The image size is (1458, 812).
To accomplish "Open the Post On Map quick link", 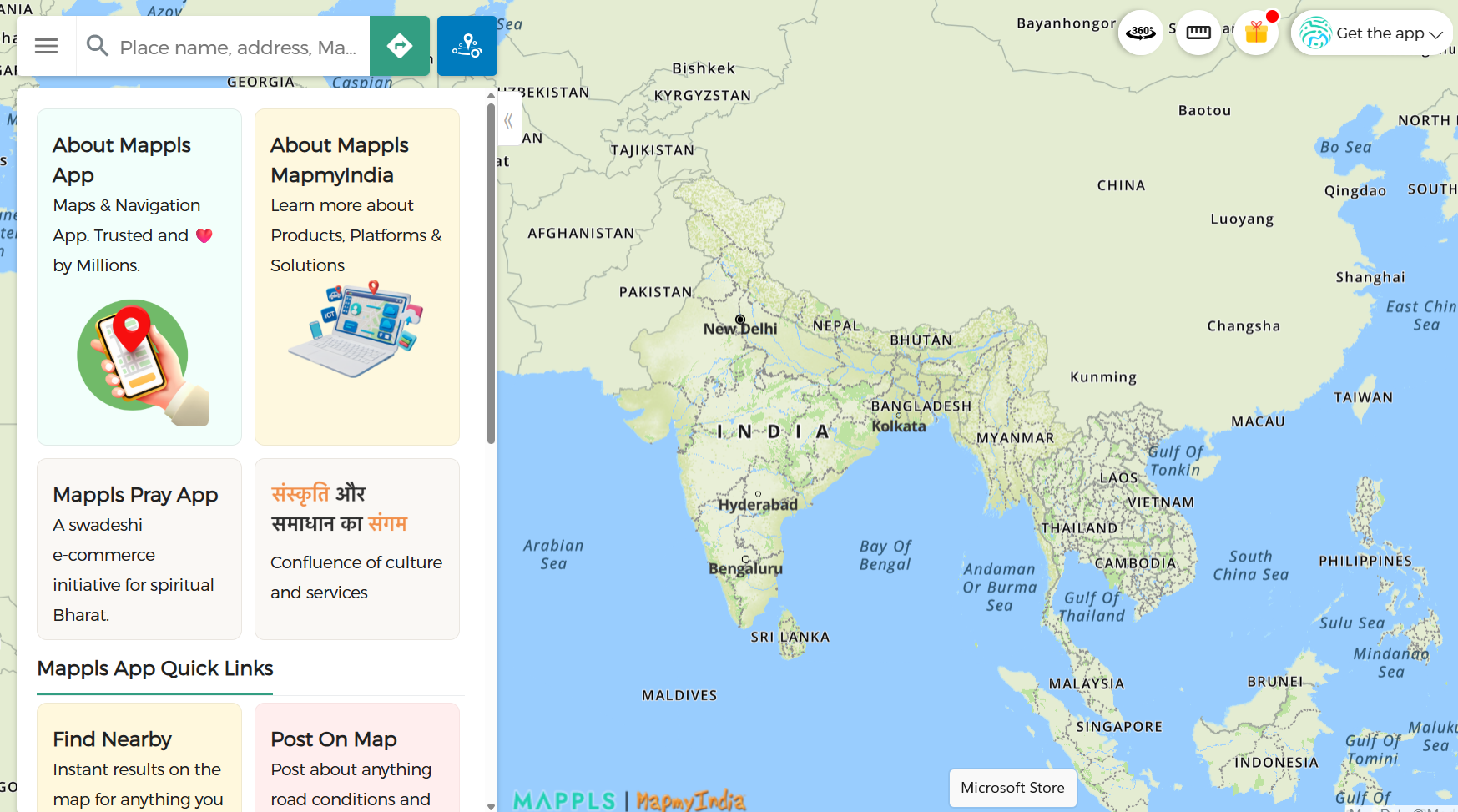I will click(356, 759).
